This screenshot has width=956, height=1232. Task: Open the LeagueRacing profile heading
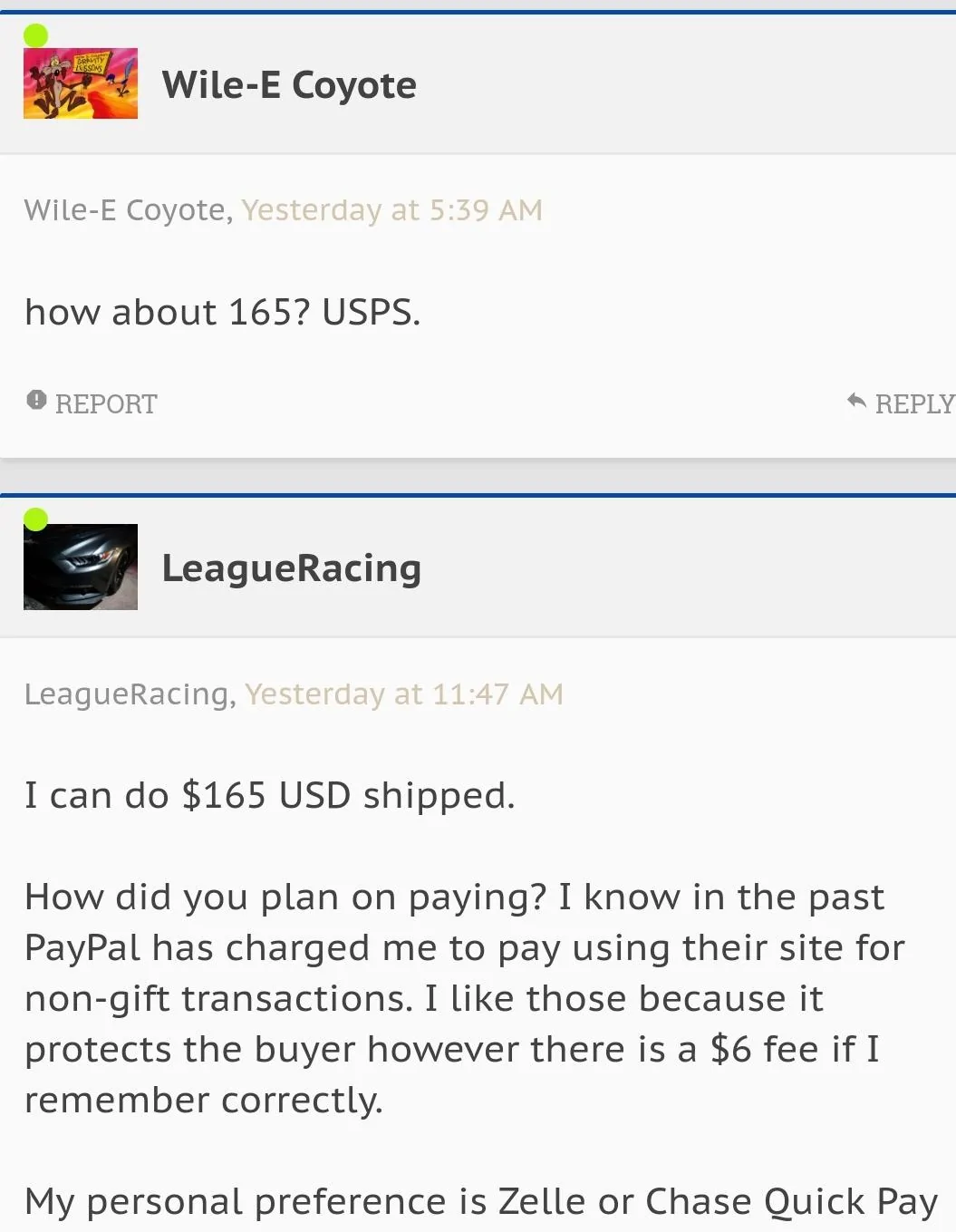[292, 568]
